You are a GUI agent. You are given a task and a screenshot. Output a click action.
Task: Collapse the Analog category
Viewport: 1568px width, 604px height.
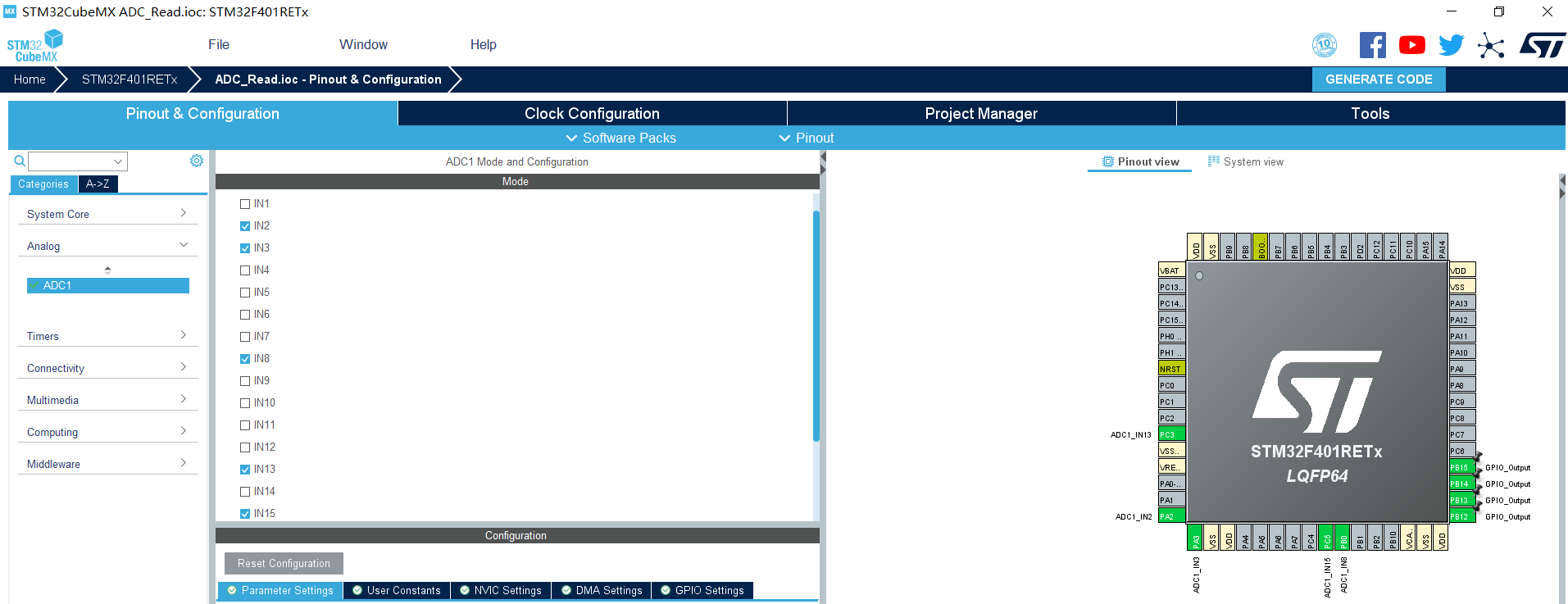click(107, 246)
